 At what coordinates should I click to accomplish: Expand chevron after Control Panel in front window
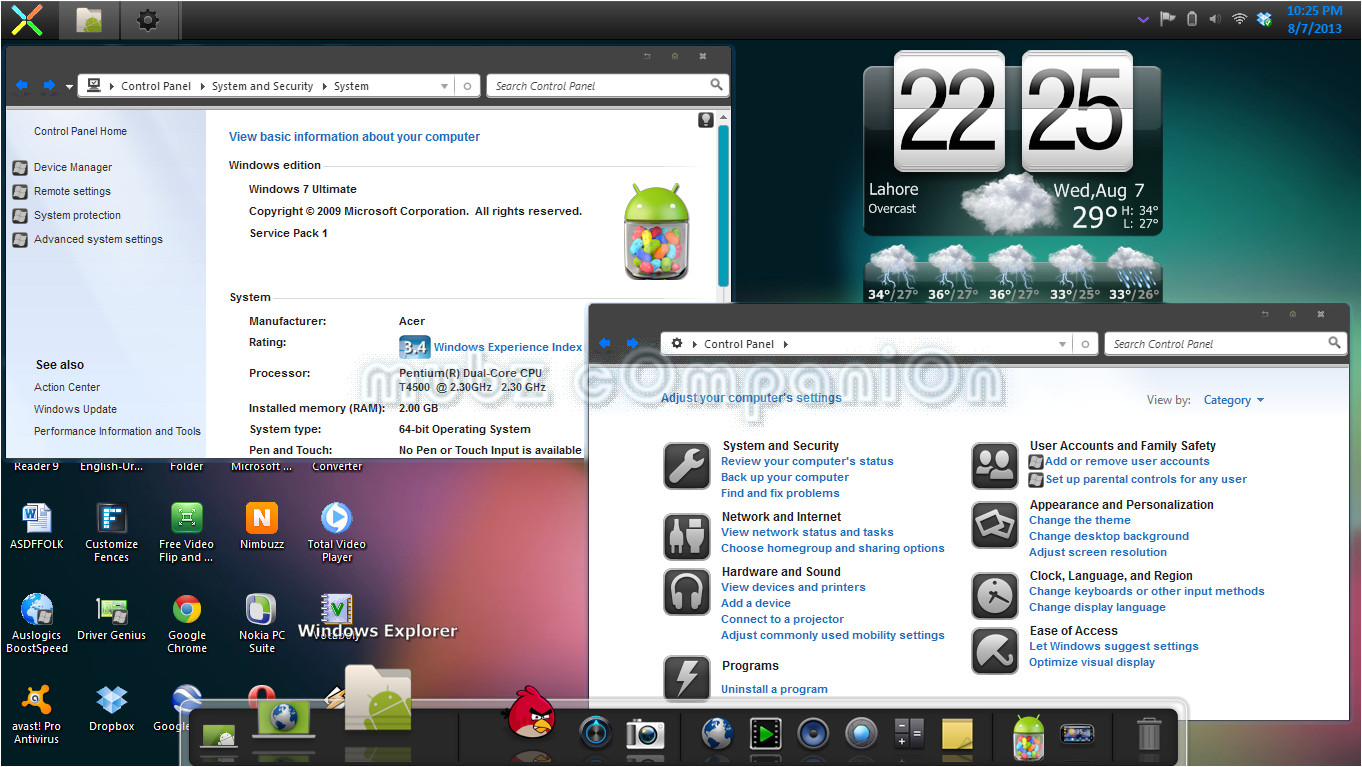(785, 344)
